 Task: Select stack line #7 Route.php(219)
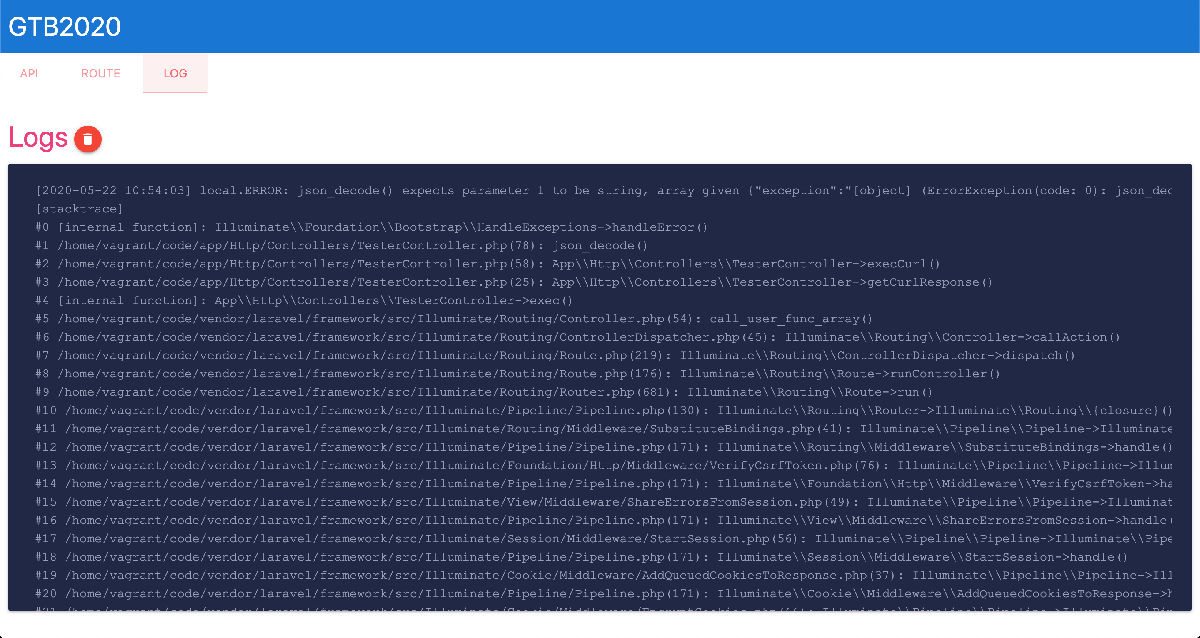pos(555,355)
